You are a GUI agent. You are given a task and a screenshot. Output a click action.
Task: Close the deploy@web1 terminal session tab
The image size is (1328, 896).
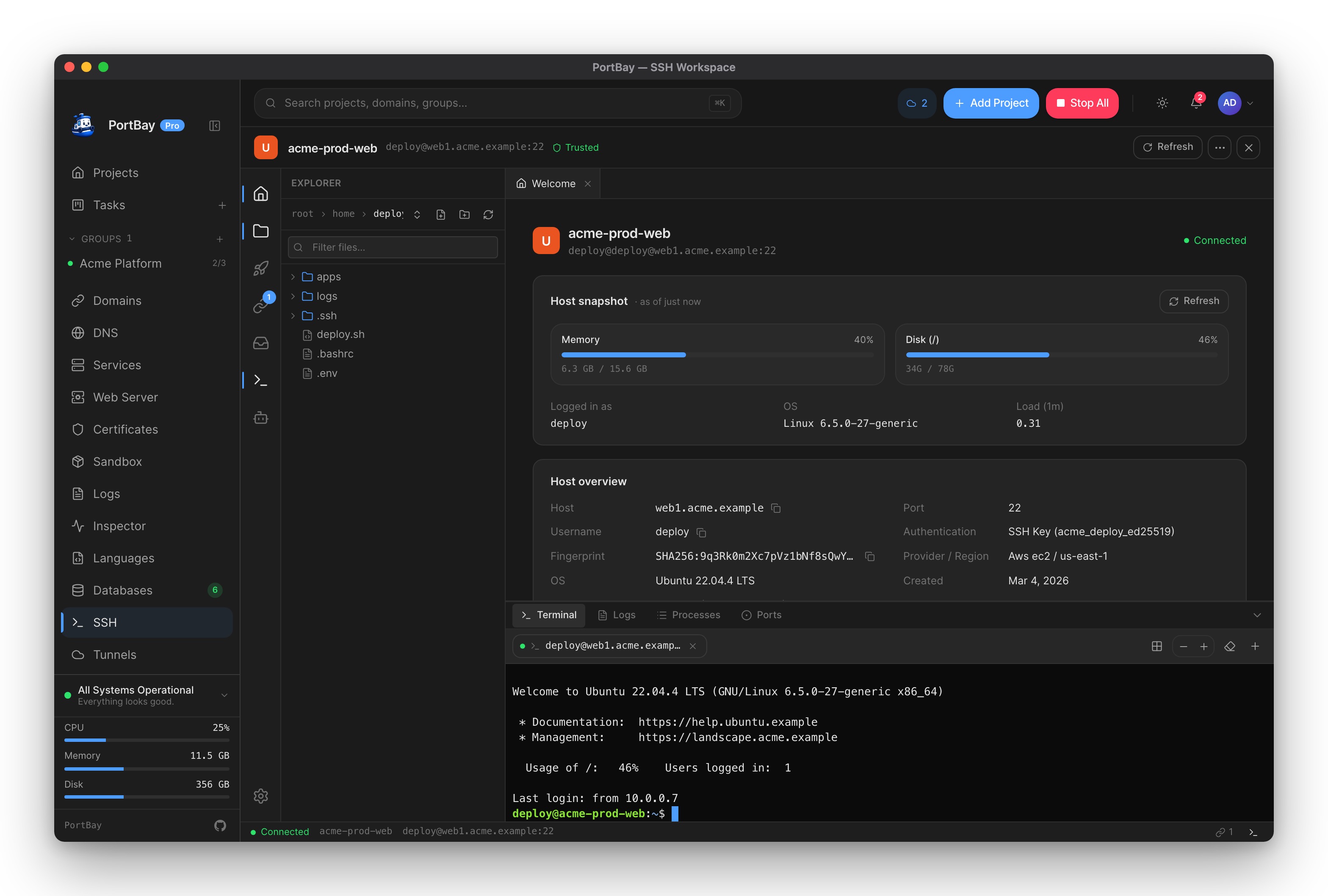point(692,646)
